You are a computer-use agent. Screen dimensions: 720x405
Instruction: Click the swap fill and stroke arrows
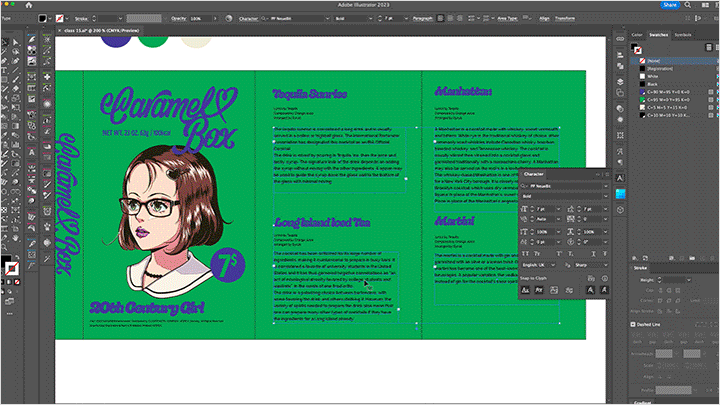coord(17,259)
